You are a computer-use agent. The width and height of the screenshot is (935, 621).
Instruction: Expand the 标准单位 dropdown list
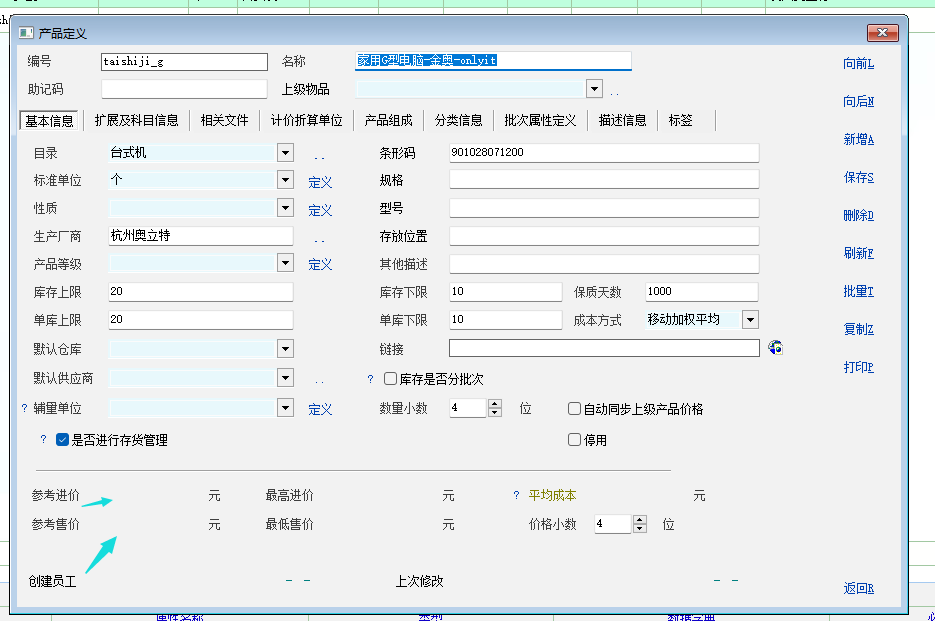(x=285, y=181)
